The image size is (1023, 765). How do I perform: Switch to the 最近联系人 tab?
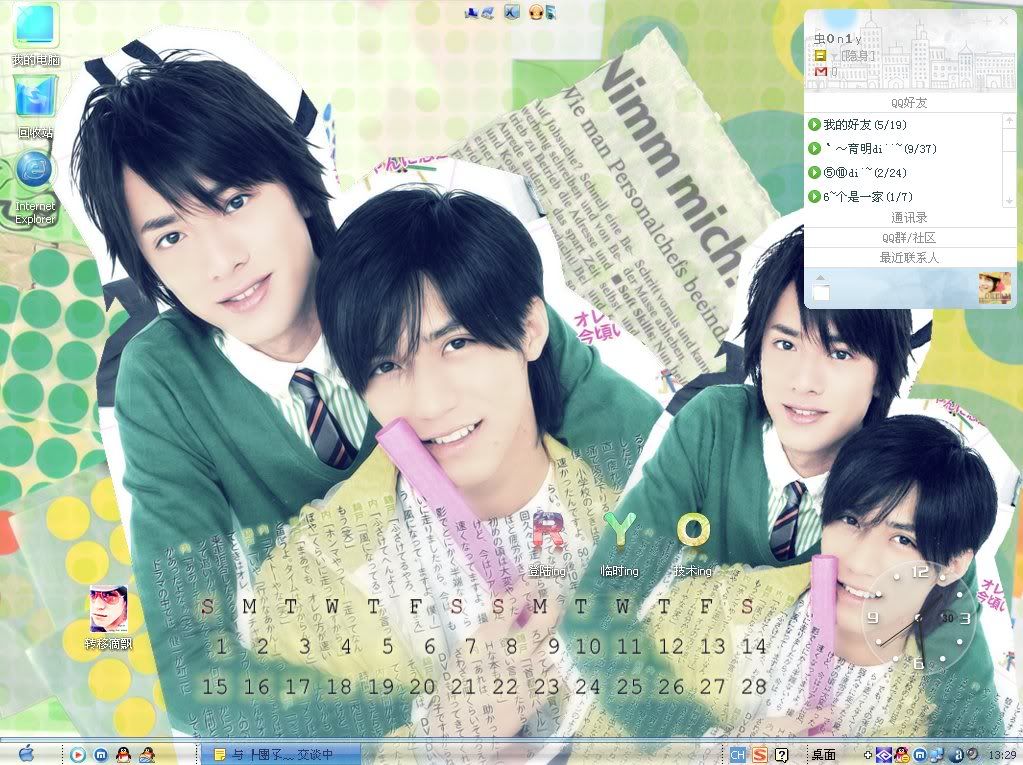coord(908,258)
